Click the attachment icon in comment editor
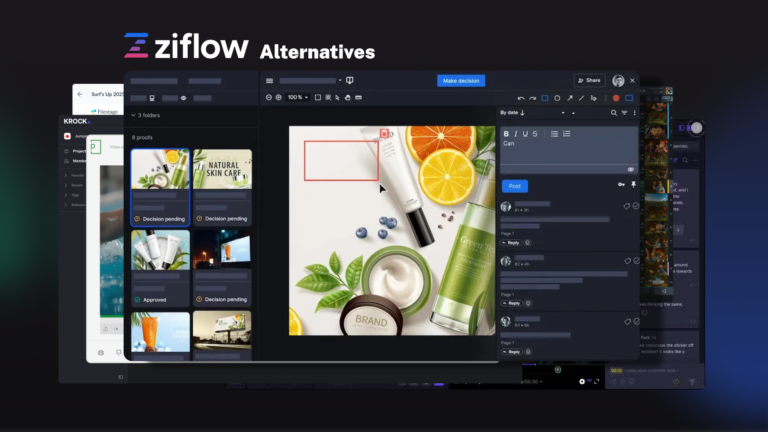Viewport: 768px width, 432px height. click(631, 169)
